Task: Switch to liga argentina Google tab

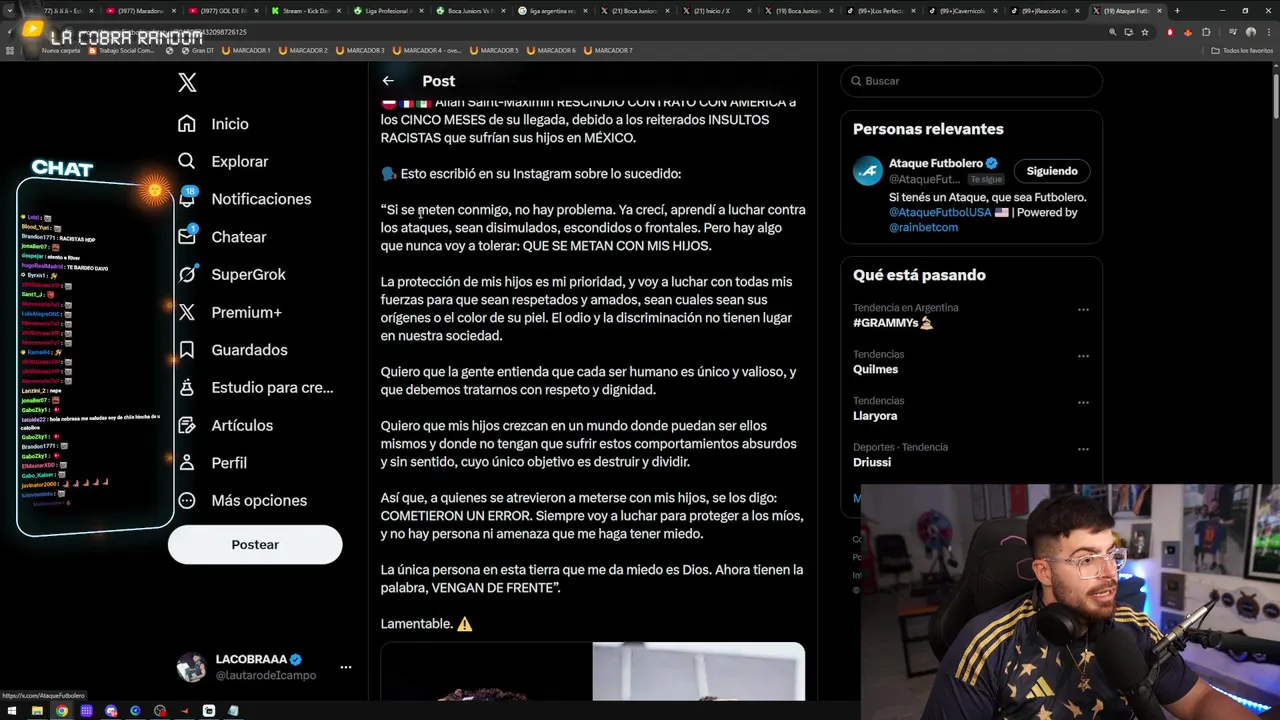Action: (x=553, y=11)
